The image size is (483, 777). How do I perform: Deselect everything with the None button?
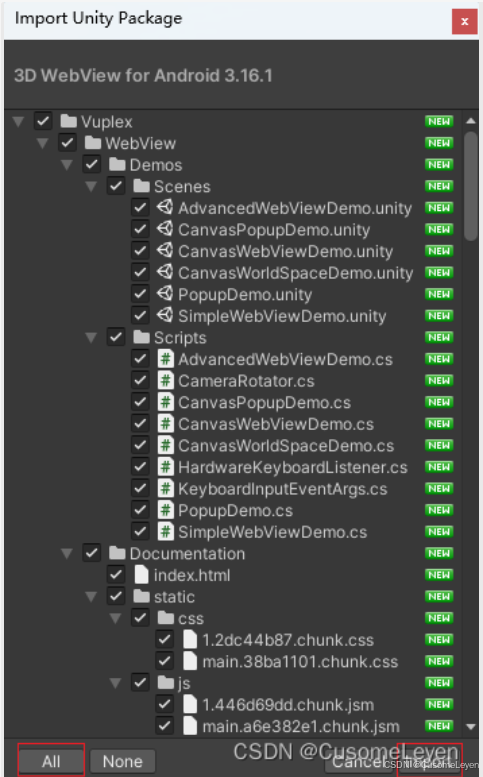click(x=123, y=761)
